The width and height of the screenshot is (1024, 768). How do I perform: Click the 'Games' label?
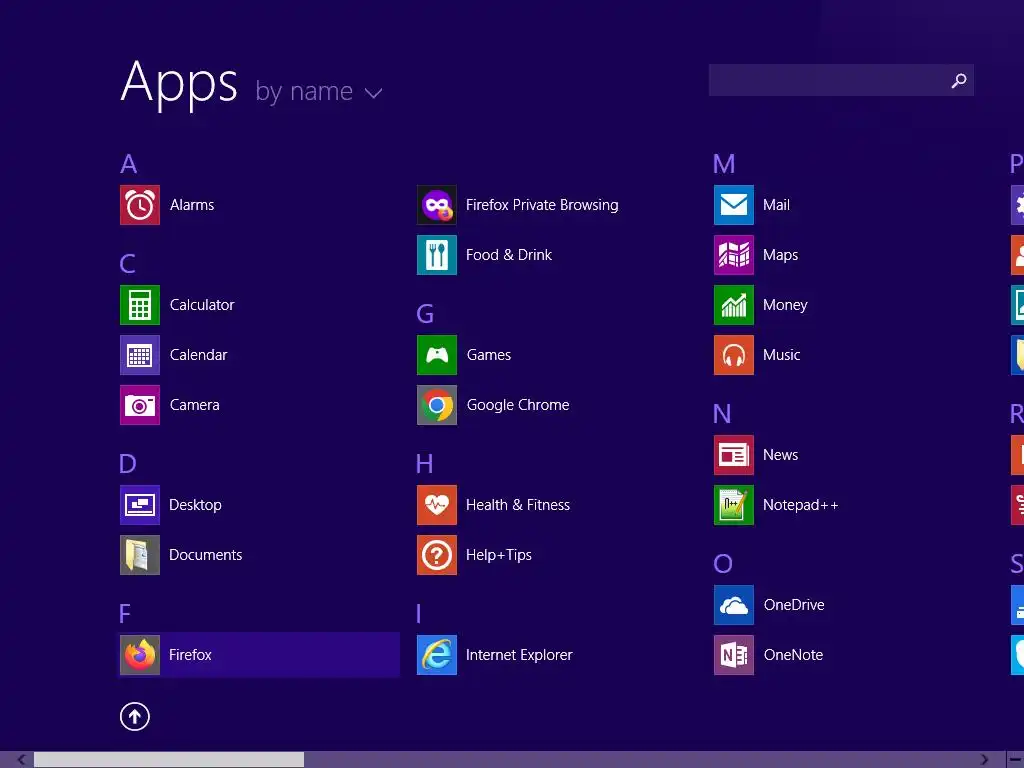pos(489,355)
